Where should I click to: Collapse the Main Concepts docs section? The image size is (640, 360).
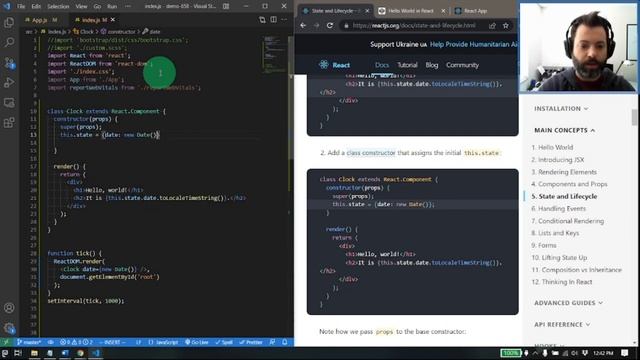564,130
